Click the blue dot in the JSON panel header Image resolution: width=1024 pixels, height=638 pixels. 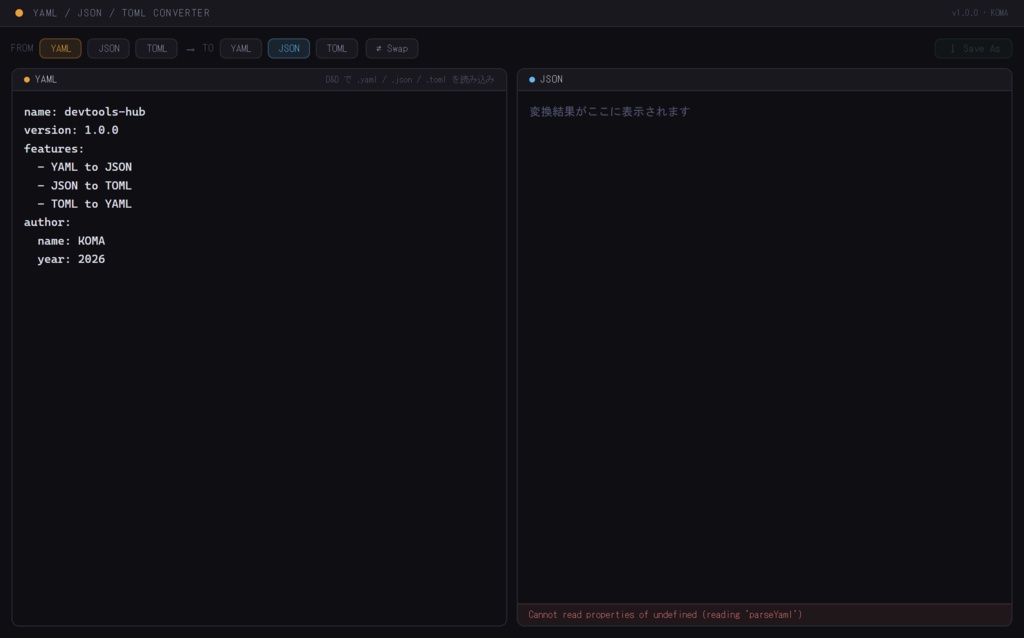pos(532,80)
